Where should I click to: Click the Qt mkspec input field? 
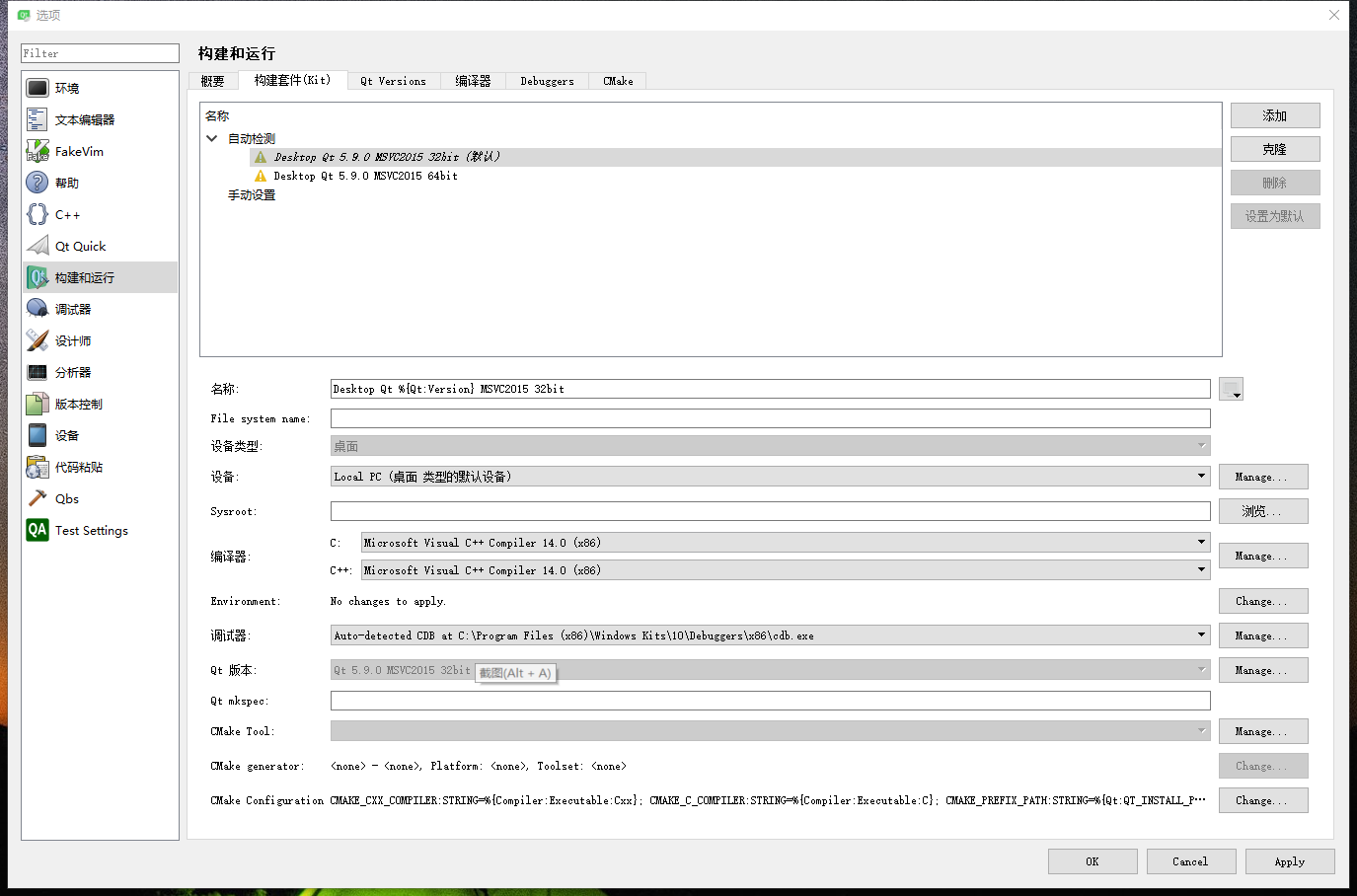771,701
